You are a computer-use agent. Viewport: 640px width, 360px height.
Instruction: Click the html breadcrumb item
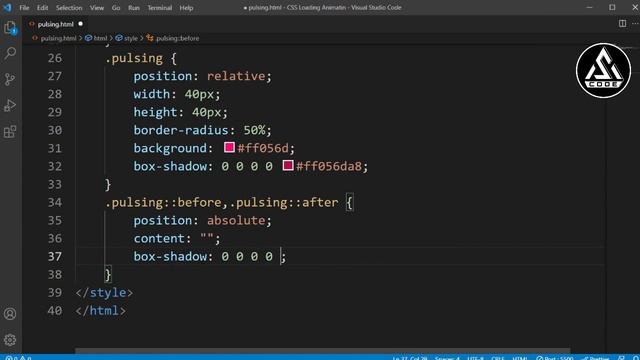[x=96, y=38]
